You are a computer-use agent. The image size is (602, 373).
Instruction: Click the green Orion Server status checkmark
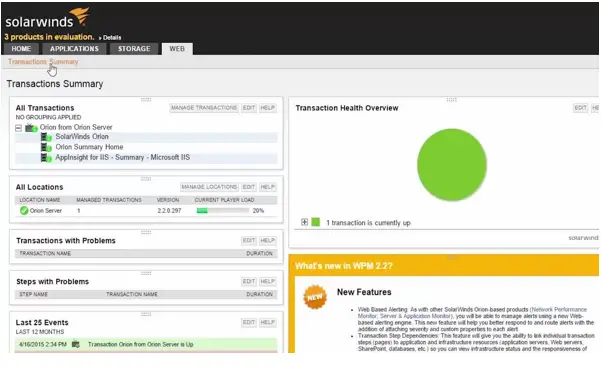24,210
